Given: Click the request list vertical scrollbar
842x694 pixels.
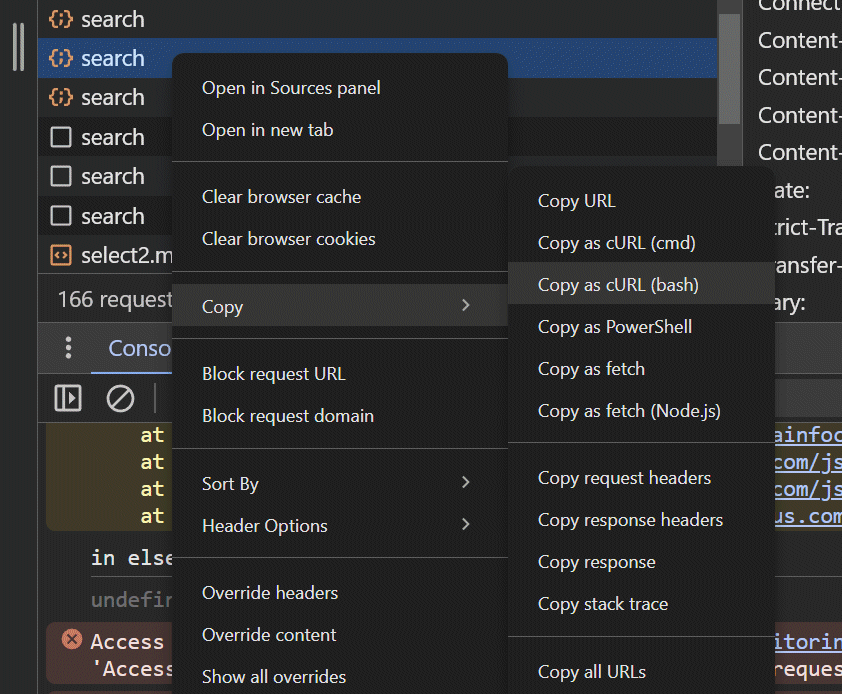Looking at the screenshot, I should pos(729,70).
